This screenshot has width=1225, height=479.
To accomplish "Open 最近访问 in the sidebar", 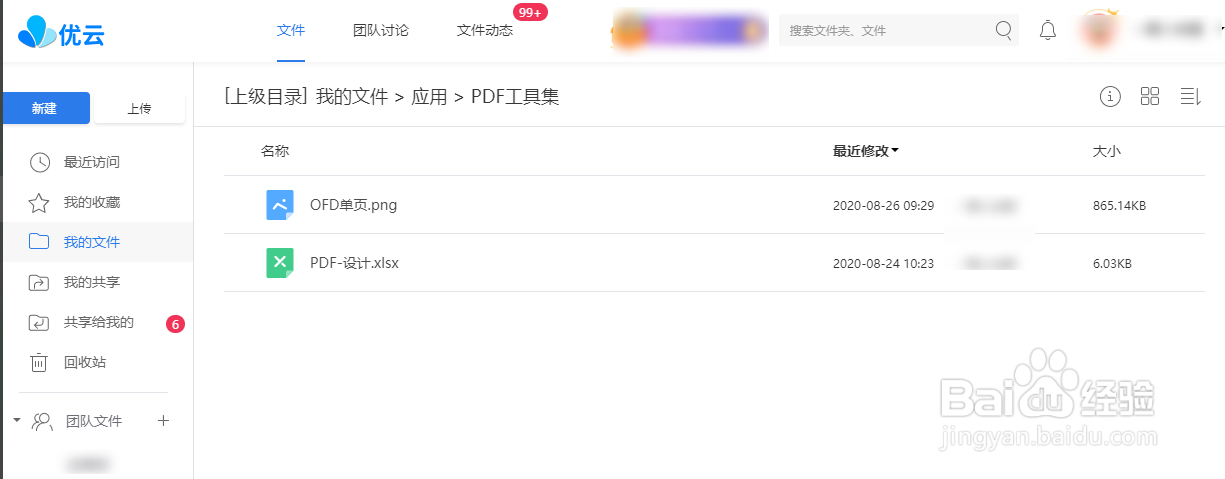I will (92, 162).
